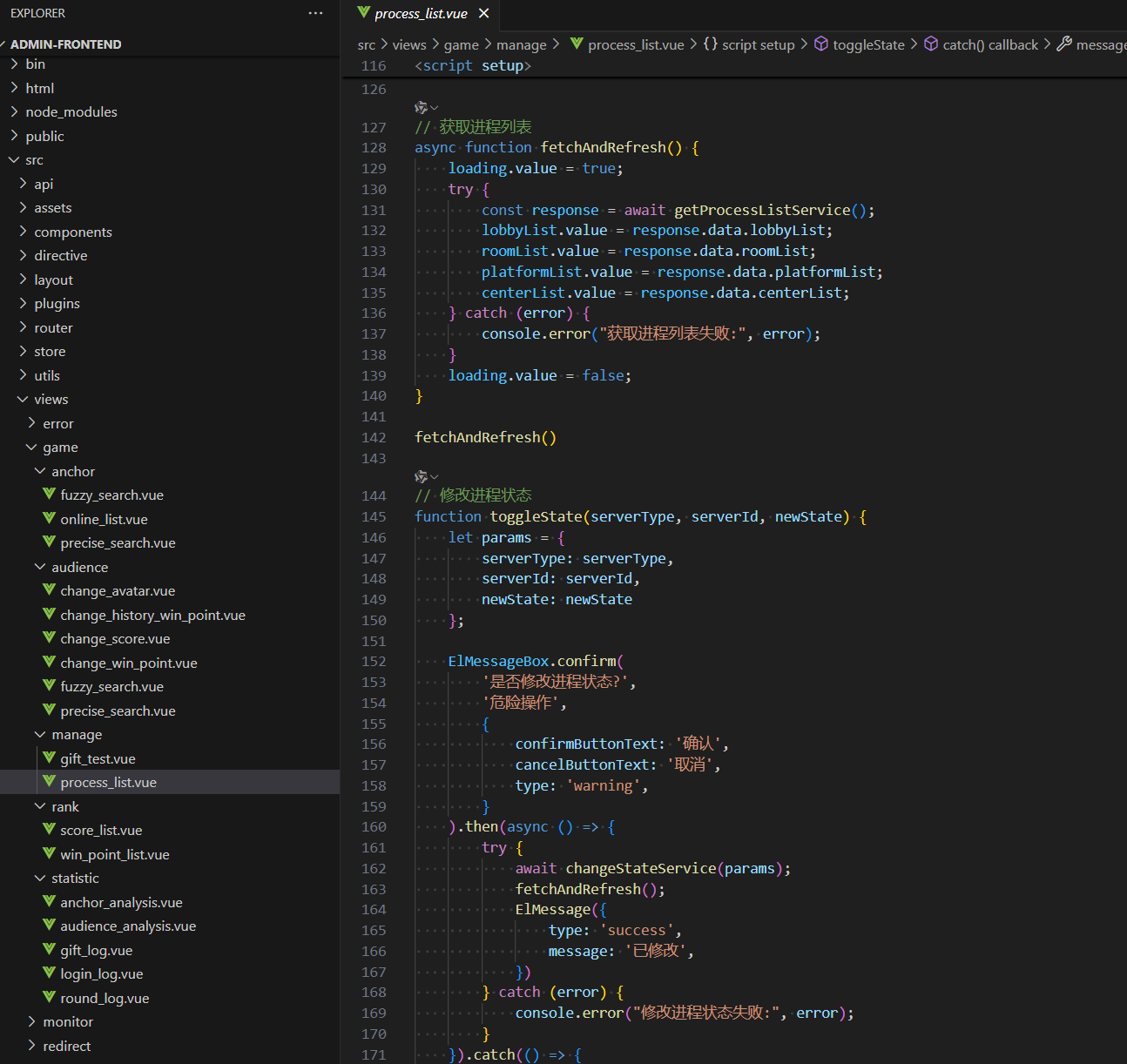Click the cube icon before catch() callback breadcrumb
The image size is (1127, 1064).
coord(931,44)
